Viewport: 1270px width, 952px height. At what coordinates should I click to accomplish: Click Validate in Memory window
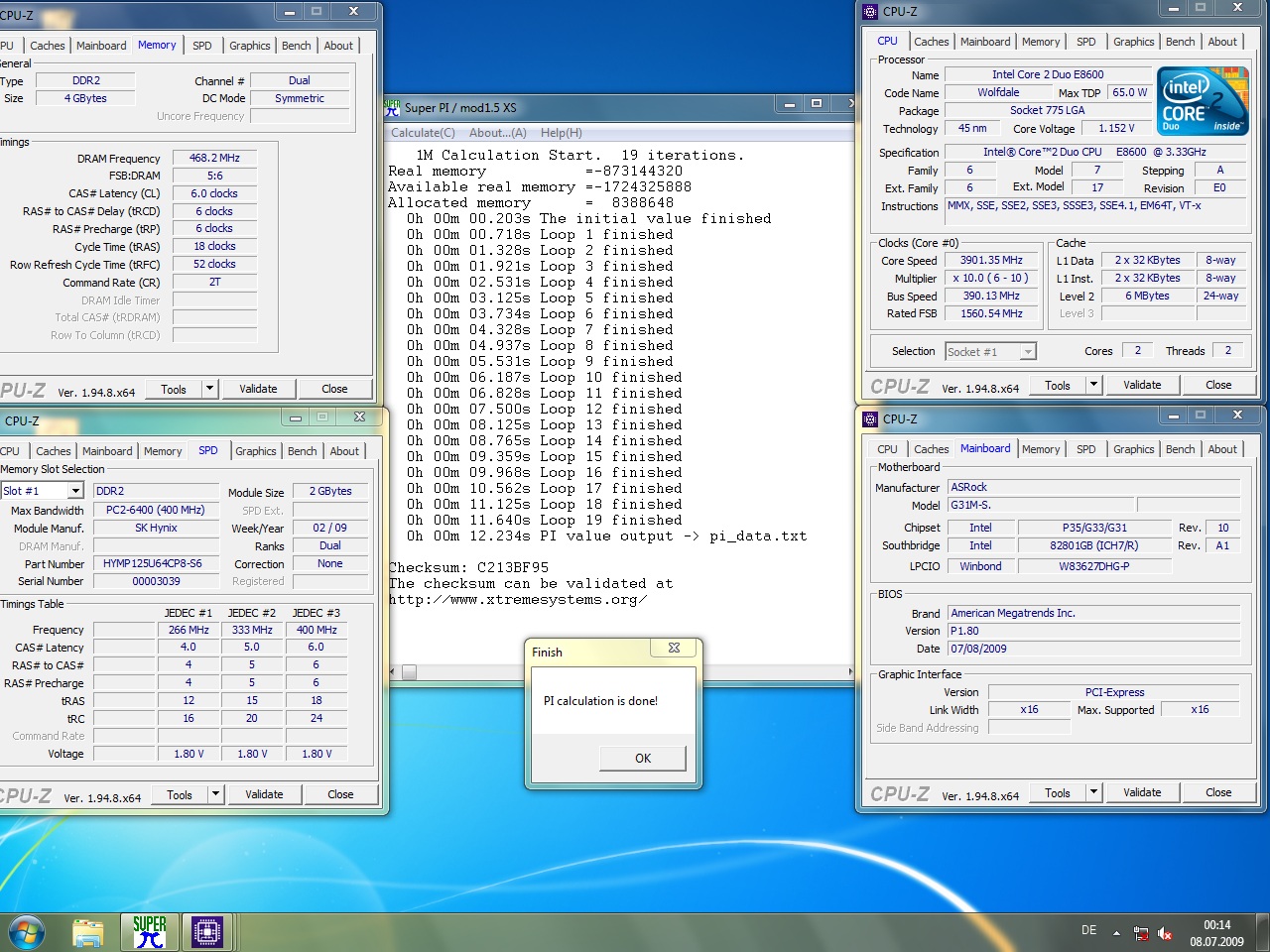tap(258, 389)
